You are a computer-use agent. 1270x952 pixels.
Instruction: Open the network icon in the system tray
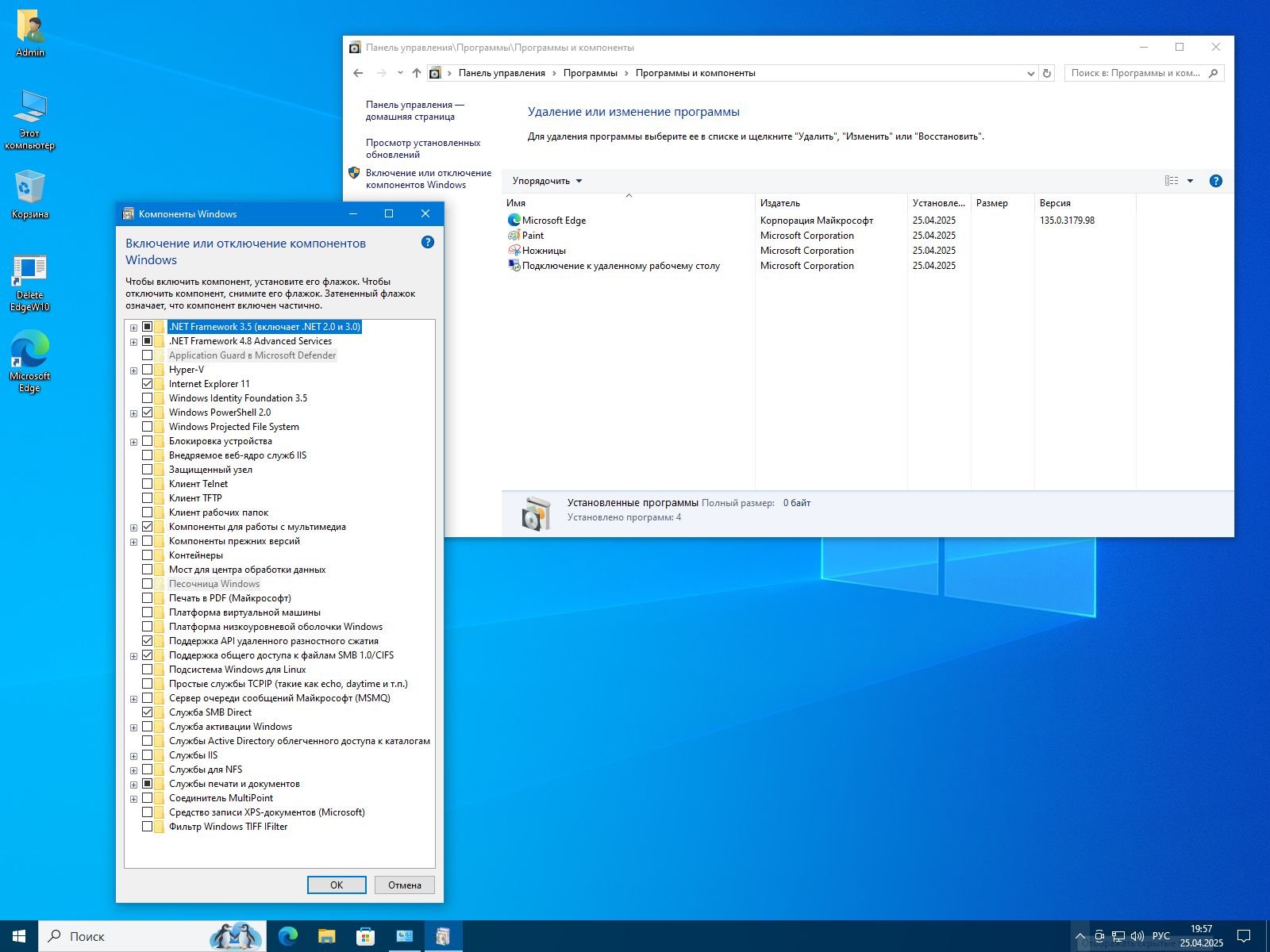coord(1118,936)
